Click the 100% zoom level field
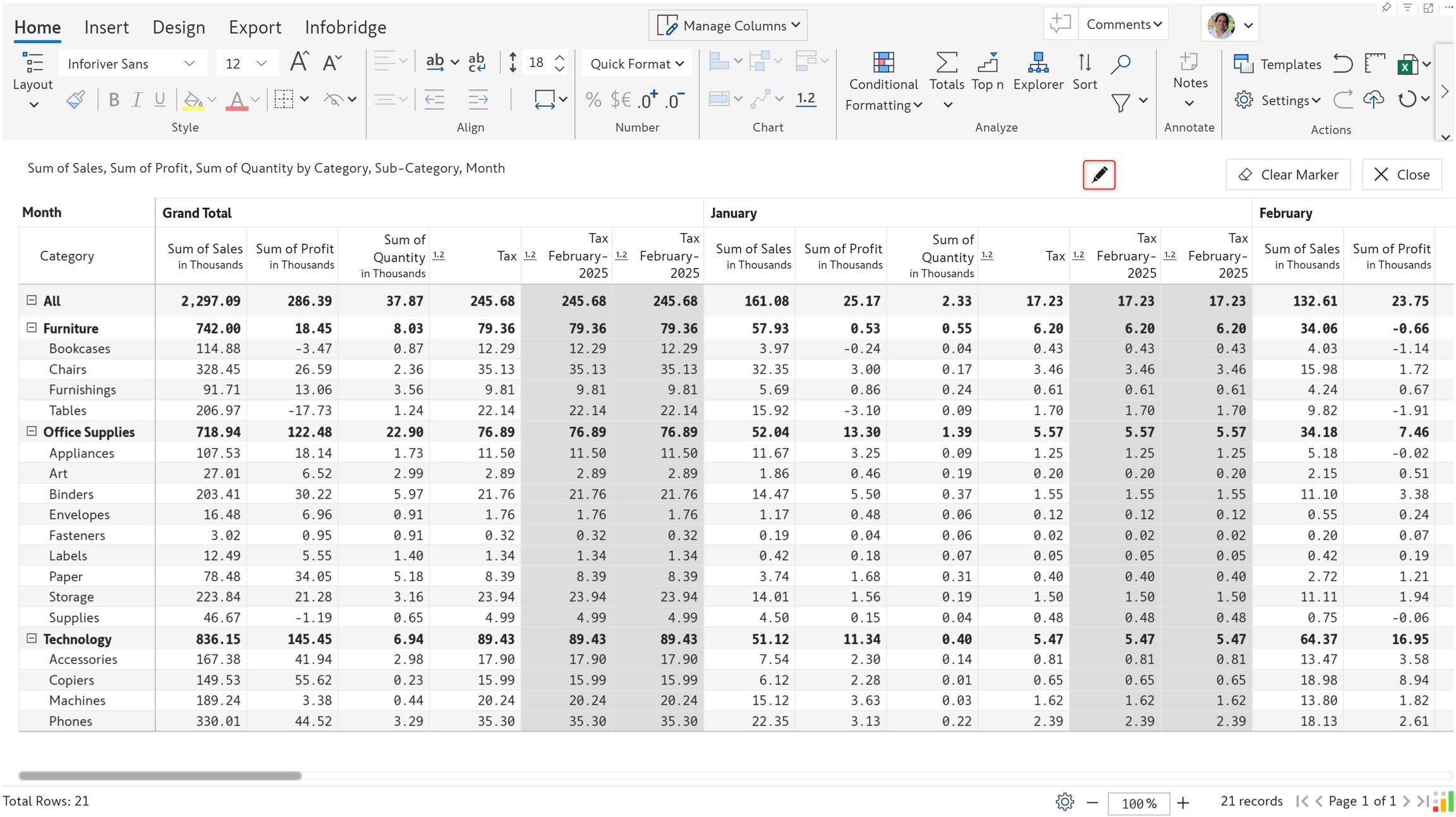The width and height of the screenshot is (1456, 817). (1138, 803)
